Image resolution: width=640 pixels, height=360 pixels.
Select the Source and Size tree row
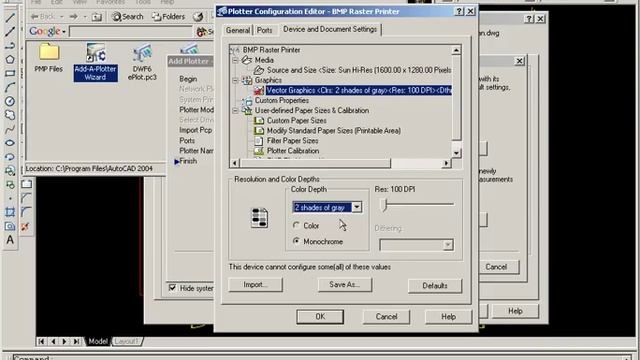(359, 70)
